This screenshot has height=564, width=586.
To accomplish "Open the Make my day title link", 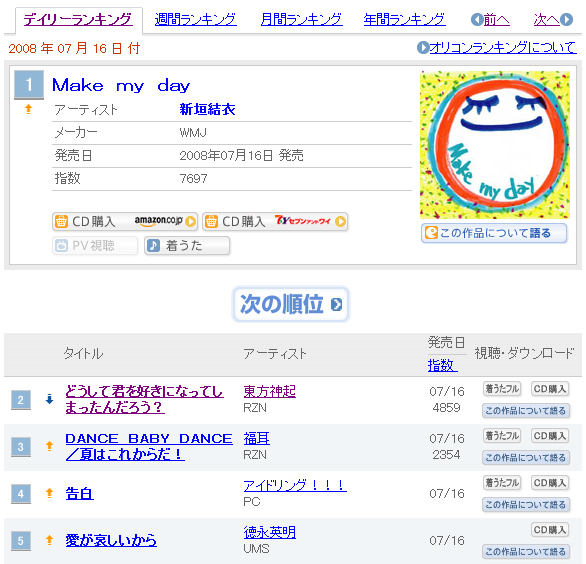I will [121, 85].
